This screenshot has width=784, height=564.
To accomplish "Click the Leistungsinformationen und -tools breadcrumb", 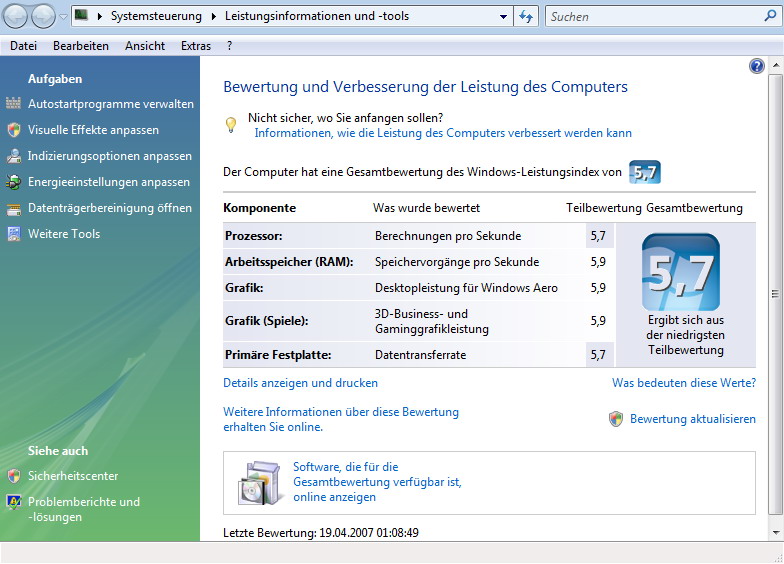I will click(x=317, y=16).
